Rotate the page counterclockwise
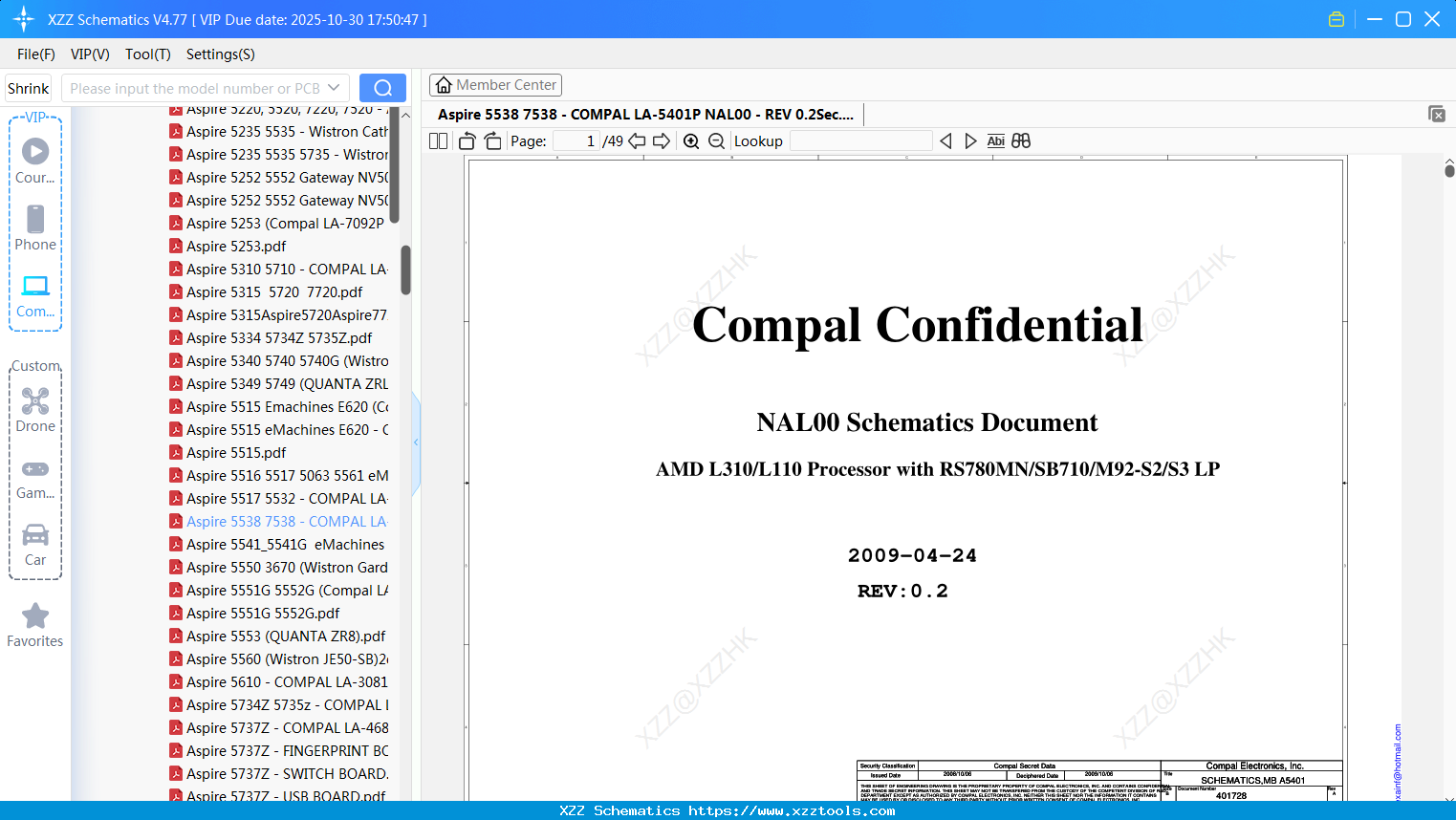Image resolution: width=1456 pixels, height=820 pixels. (x=467, y=141)
